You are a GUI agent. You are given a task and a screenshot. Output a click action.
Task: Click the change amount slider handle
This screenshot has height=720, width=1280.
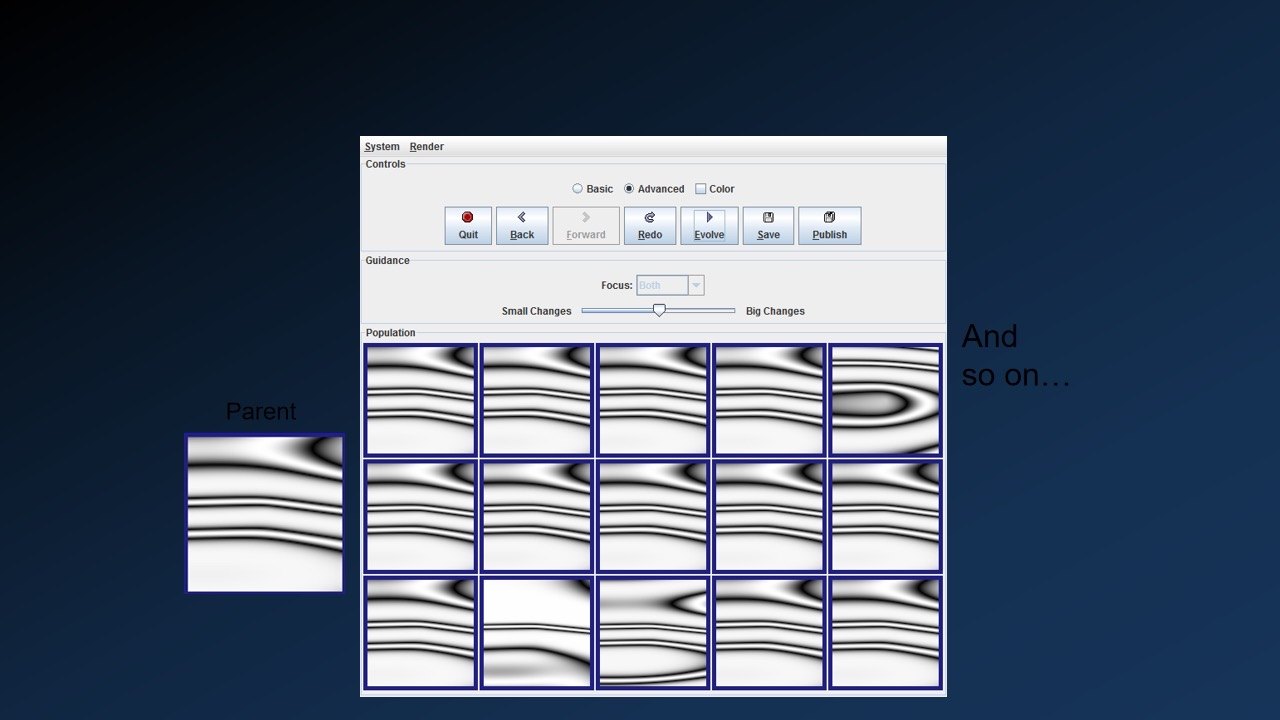click(x=659, y=311)
